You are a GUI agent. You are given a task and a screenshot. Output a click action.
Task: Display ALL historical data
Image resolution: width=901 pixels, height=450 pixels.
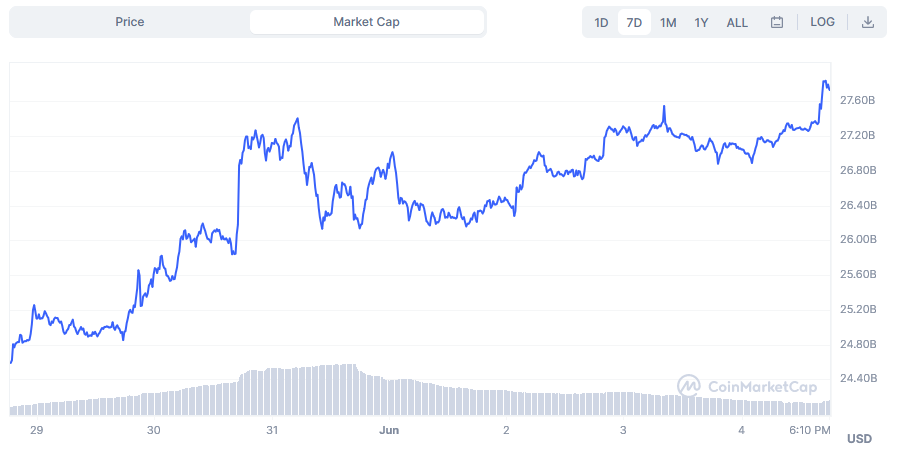pyautogui.click(x=737, y=22)
